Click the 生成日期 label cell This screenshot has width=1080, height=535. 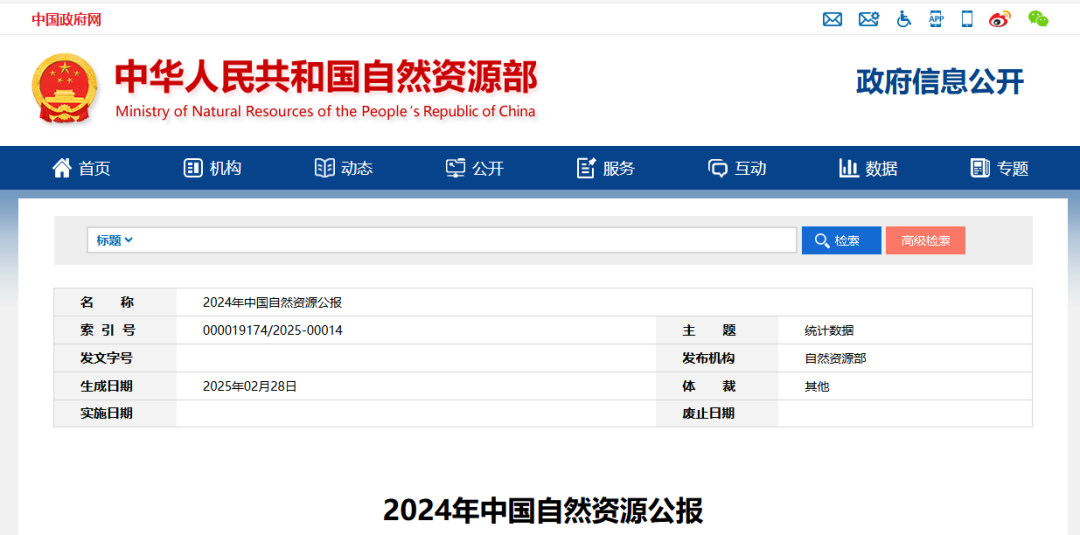115,386
